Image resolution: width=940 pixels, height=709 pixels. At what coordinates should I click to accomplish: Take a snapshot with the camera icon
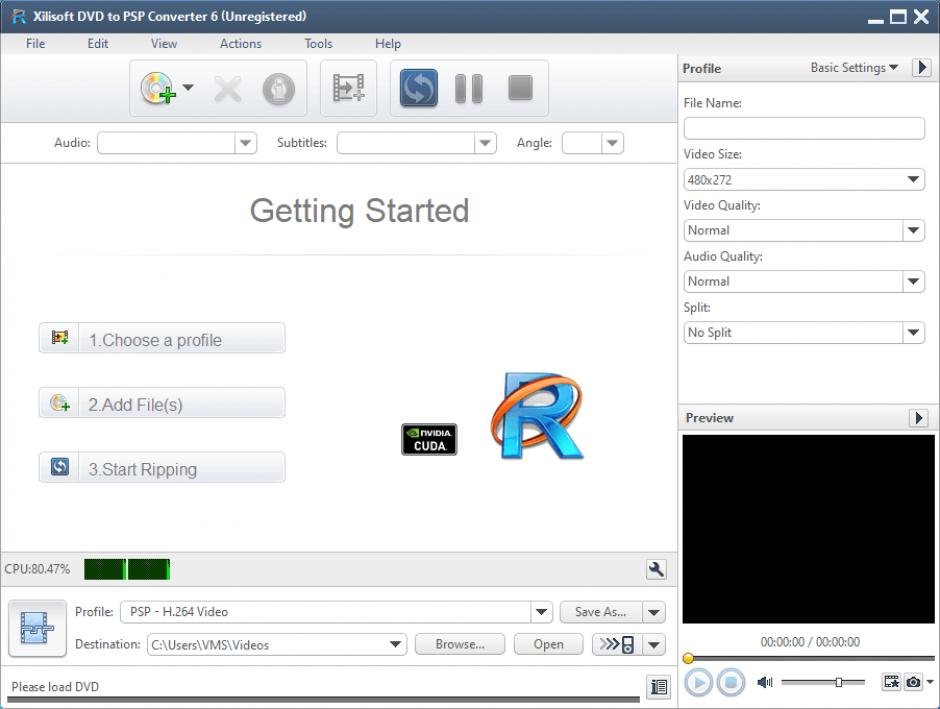click(913, 681)
